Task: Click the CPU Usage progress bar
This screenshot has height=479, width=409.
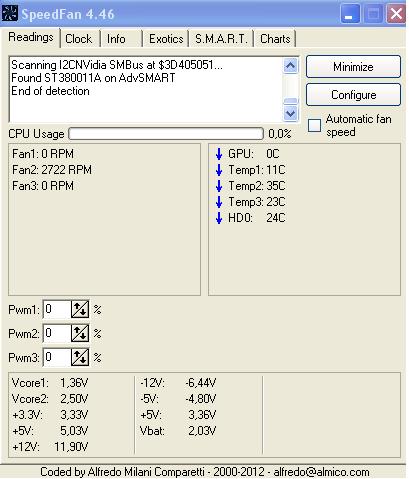Action: click(x=166, y=134)
